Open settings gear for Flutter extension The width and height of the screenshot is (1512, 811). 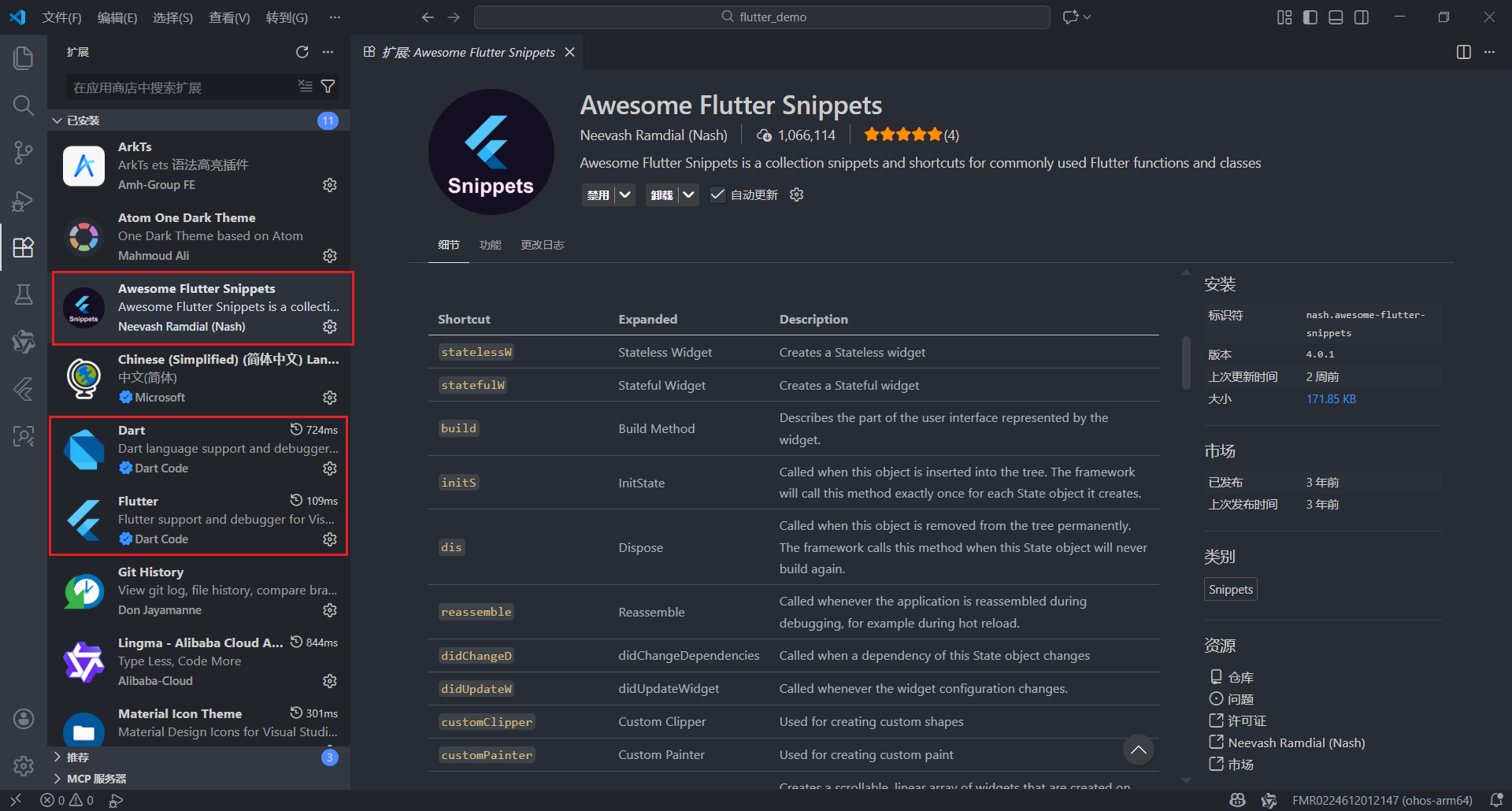click(330, 539)
